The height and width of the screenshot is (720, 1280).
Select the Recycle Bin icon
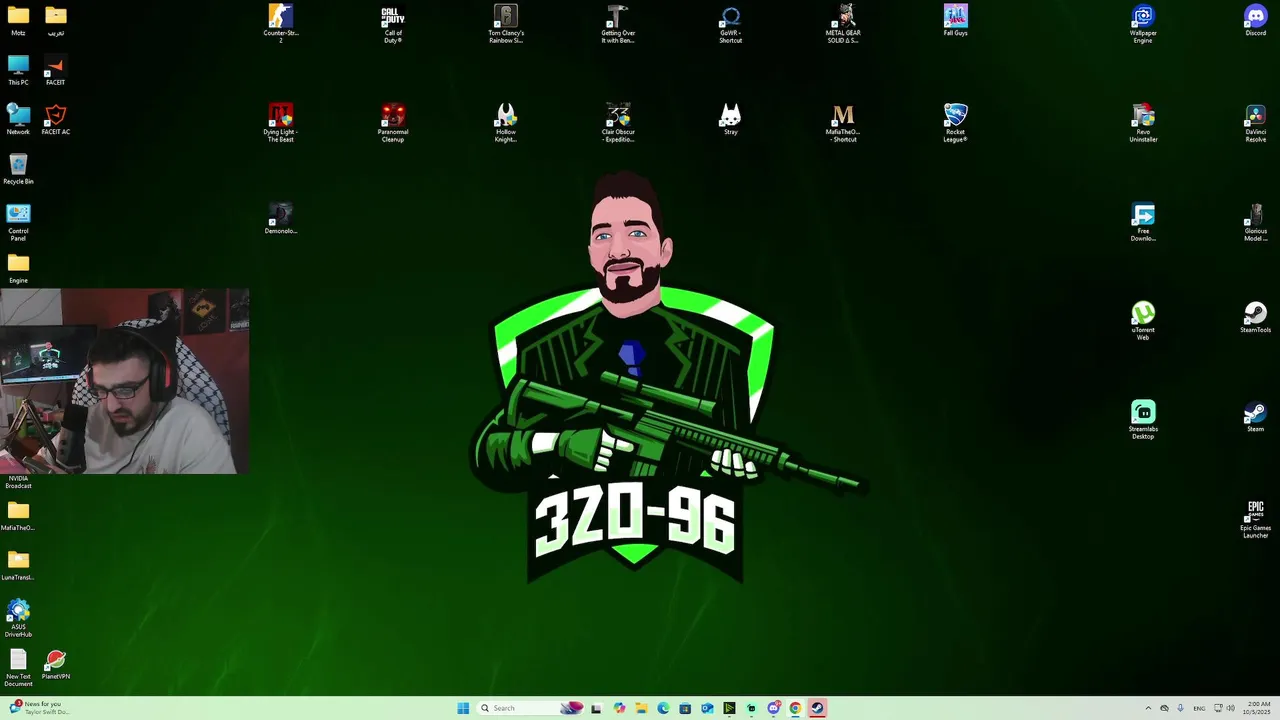(x=18, y=169)
